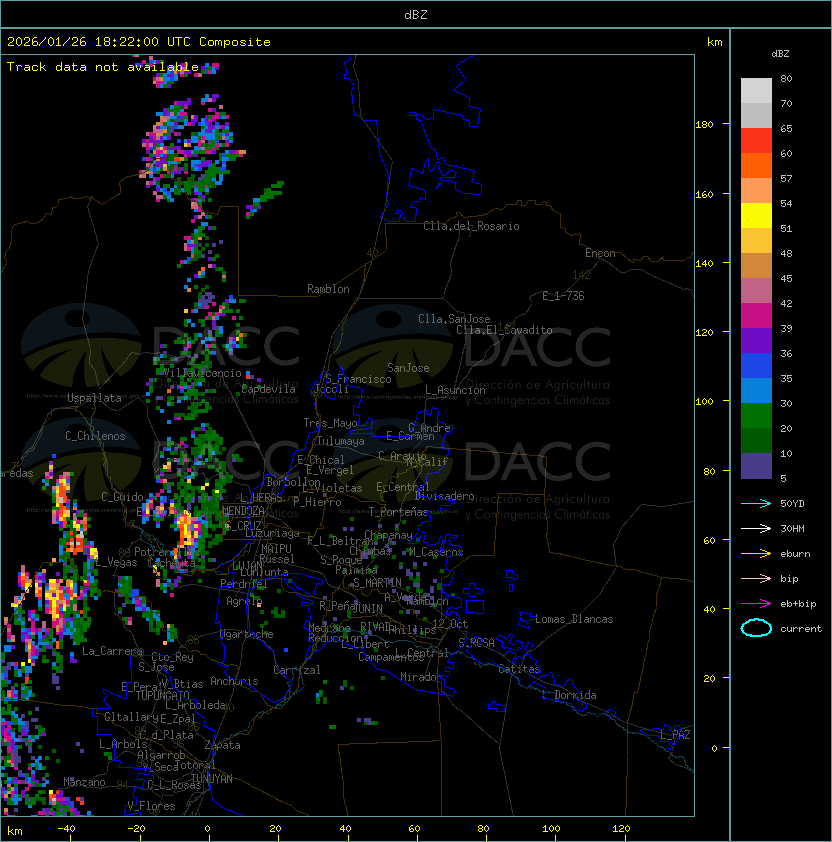This screenshot has width=832, height=842.
Task: Click the L_PAZ label on map
Action: click(675, 735)
